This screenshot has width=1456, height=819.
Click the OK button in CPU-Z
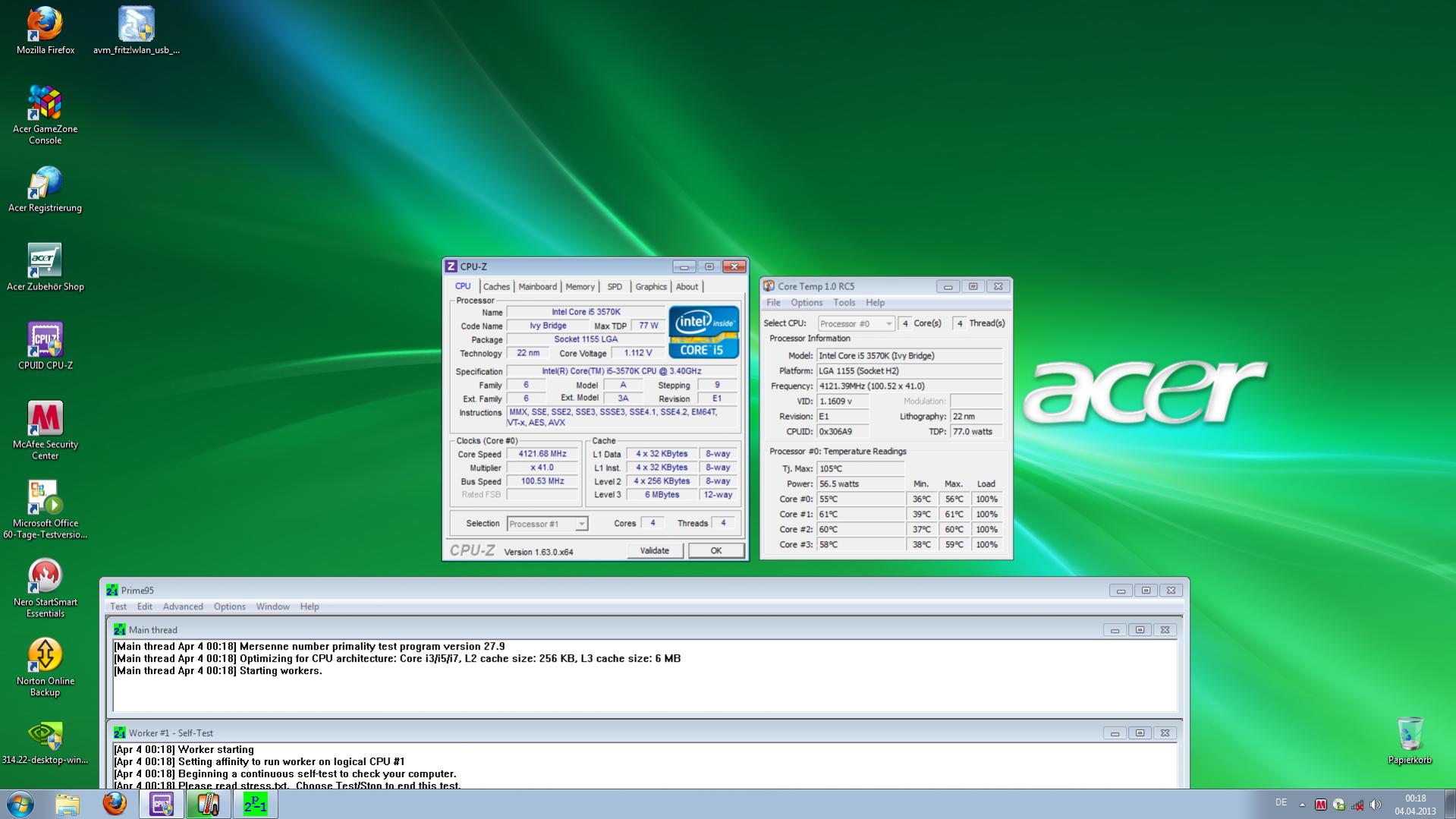716,550
